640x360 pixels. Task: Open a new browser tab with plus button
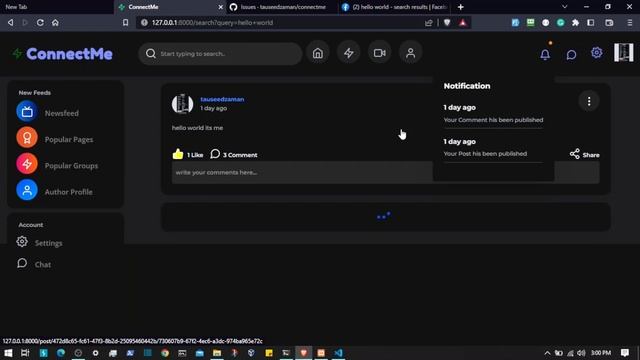click(460, 7)
